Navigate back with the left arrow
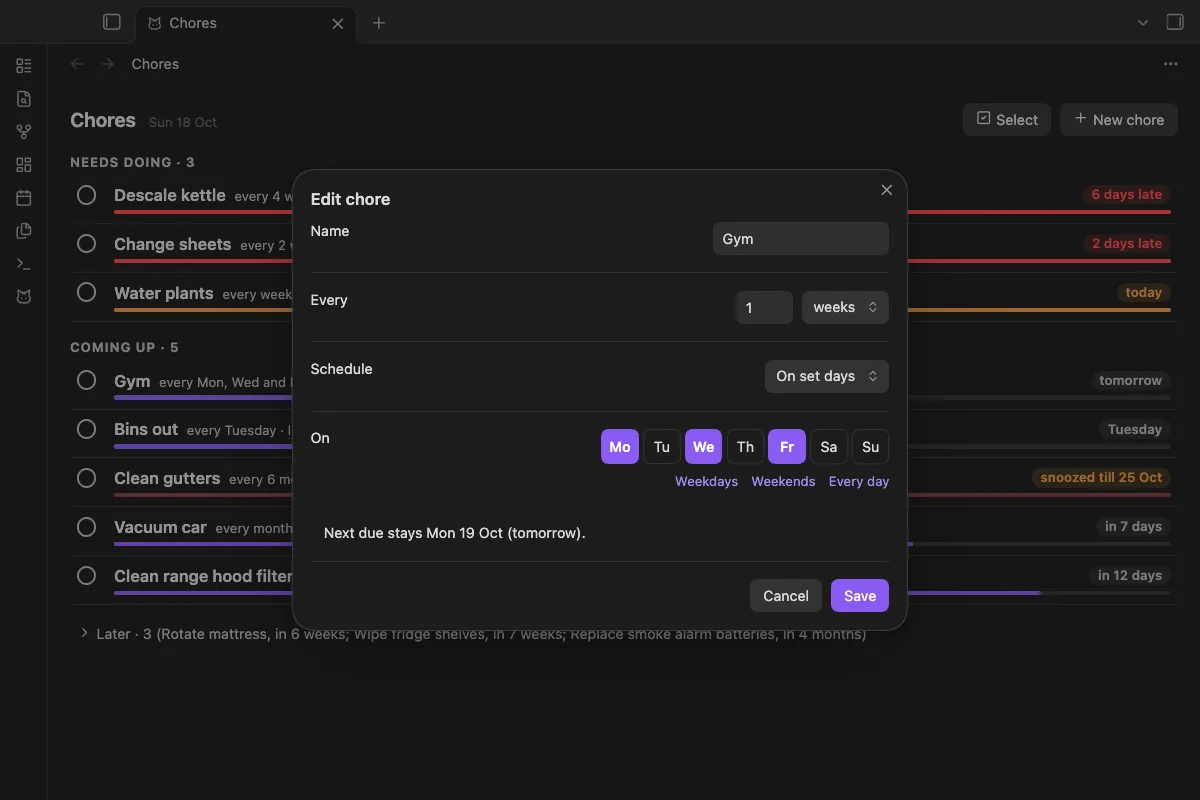The image size is (1200, 800). (x=77, y=64)
